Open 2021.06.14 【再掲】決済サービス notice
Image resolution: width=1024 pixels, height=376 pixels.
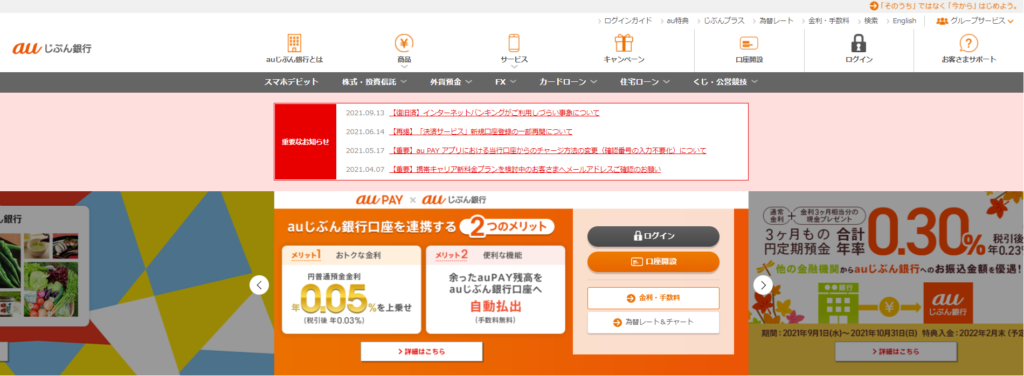point(481,131)
